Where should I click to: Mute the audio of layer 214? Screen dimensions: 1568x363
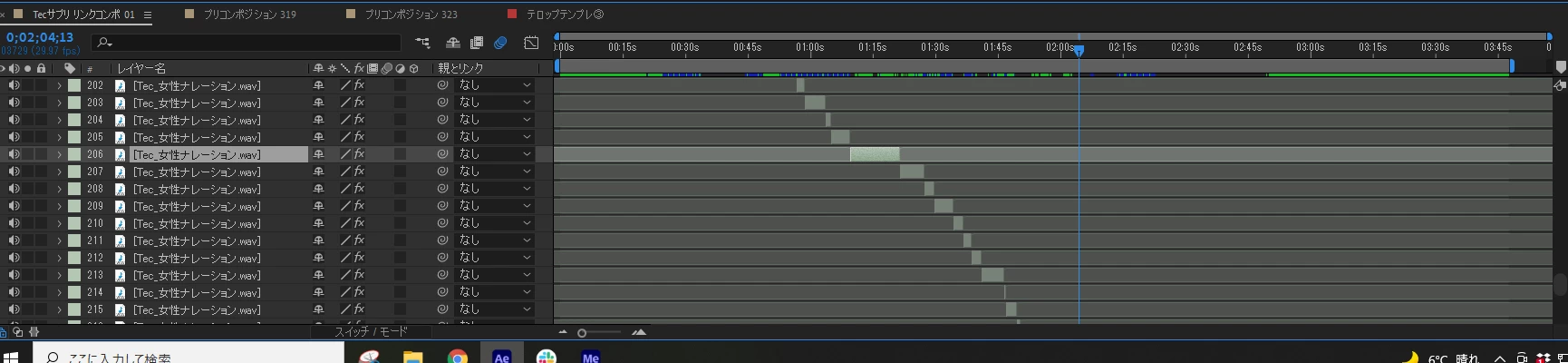pos(14,292)
